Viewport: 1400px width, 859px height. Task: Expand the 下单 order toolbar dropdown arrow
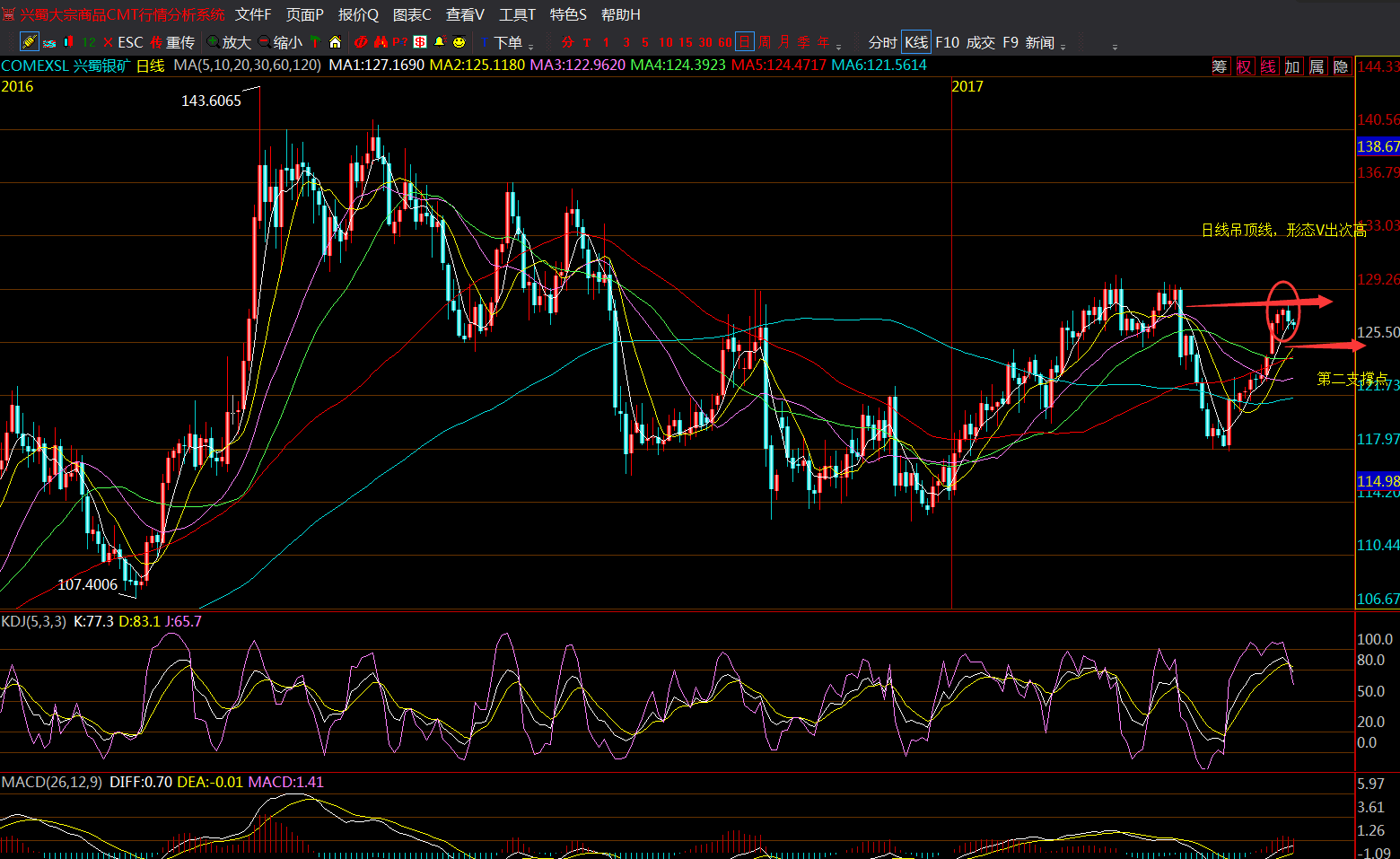click(x=531, y=46)
